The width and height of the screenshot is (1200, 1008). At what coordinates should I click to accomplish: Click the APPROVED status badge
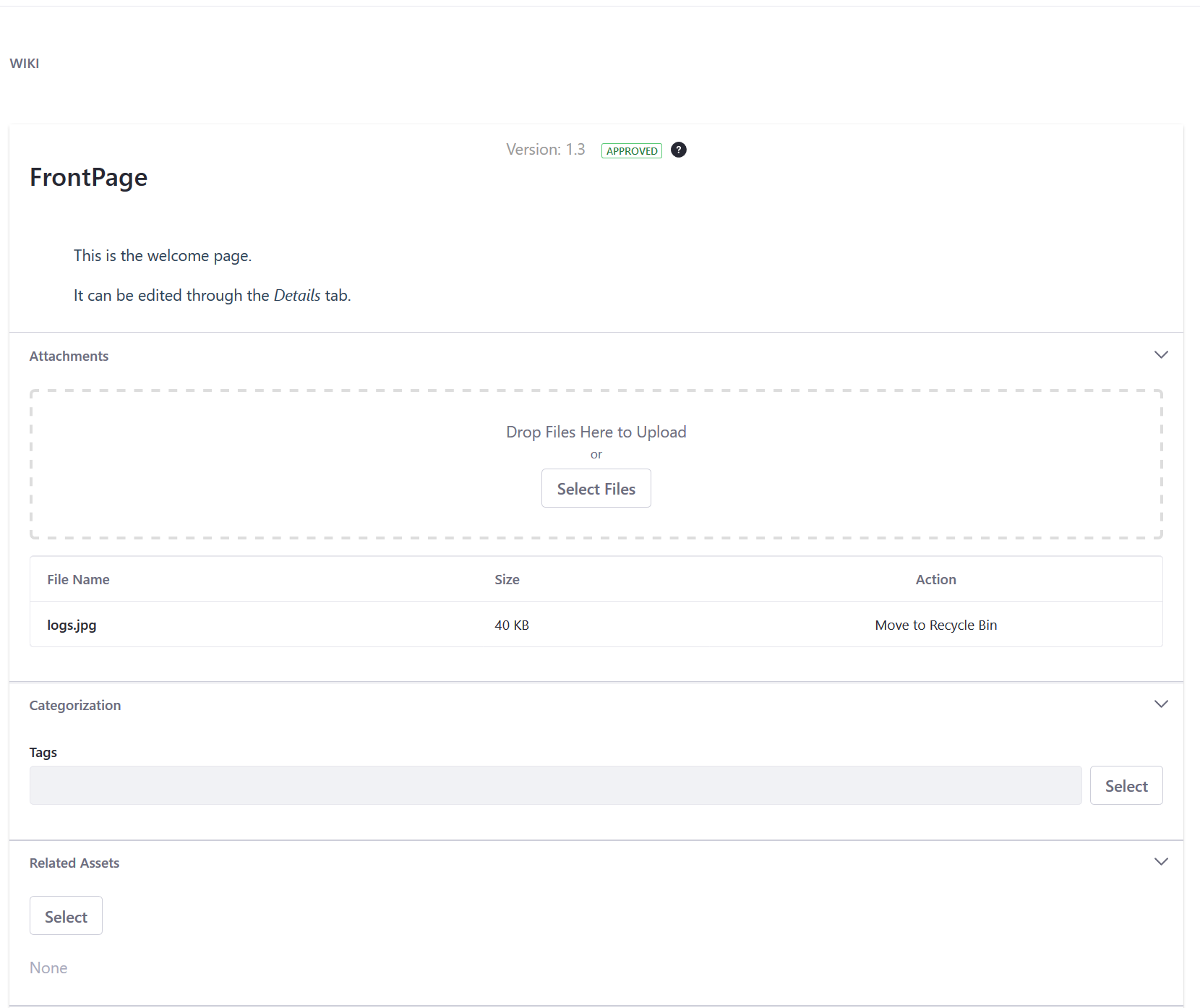[x=632, y=150]
